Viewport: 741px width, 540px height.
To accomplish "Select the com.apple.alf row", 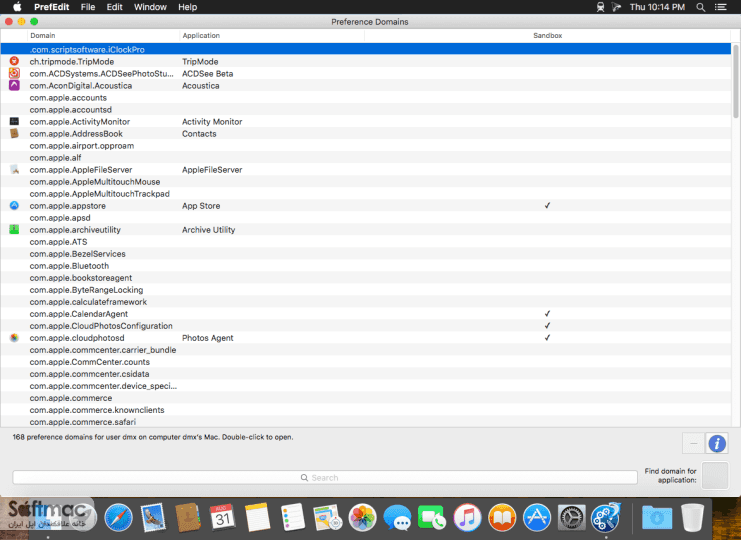I will tap(366, 157).
